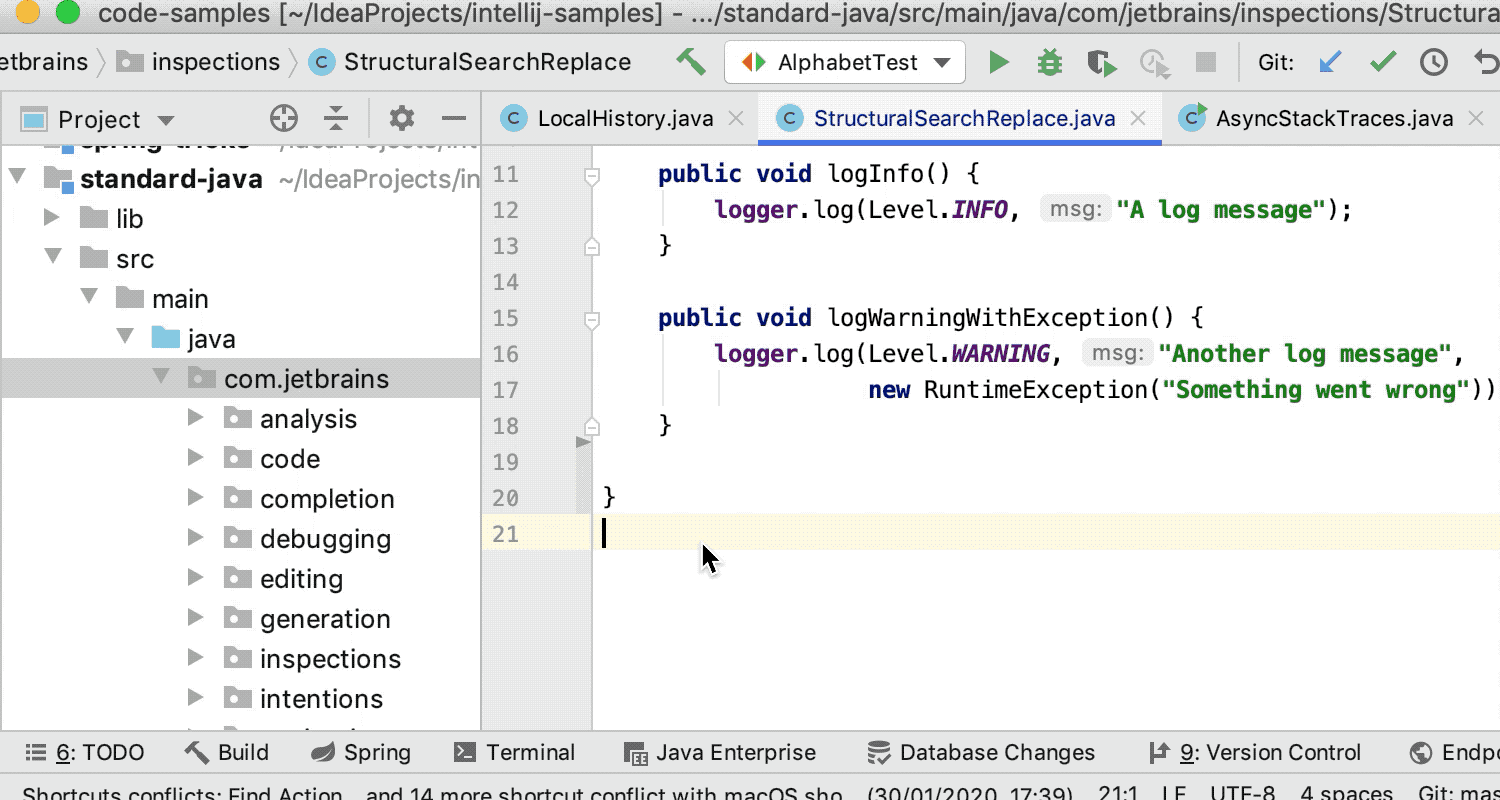Fold logInfo method at line 11
1500x800 pixels.
point(592,175)
